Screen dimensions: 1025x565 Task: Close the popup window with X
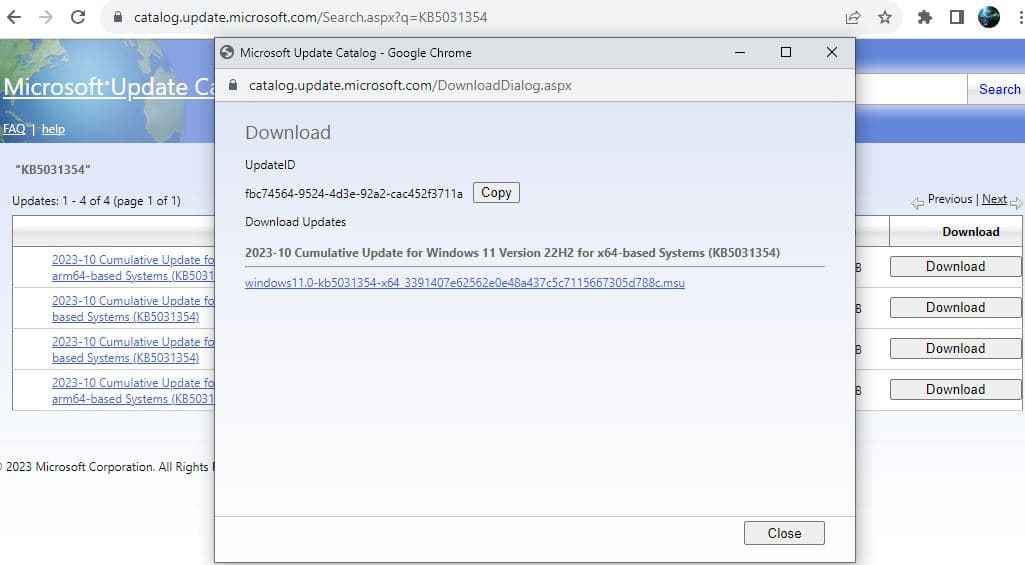[x=832, y=52]
